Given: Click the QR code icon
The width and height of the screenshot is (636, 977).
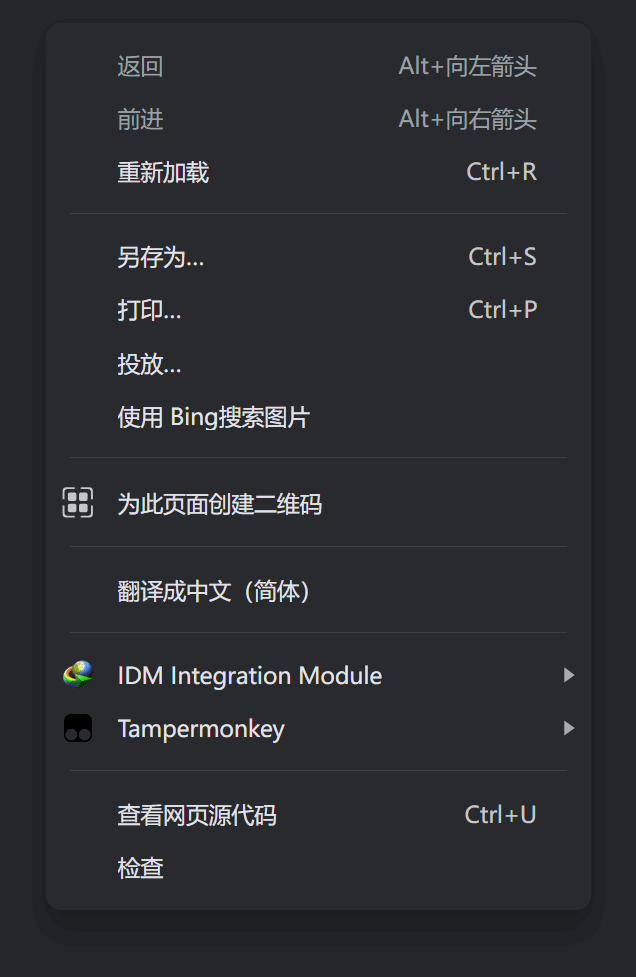Looking at the screenshot, I should [78, 503].
